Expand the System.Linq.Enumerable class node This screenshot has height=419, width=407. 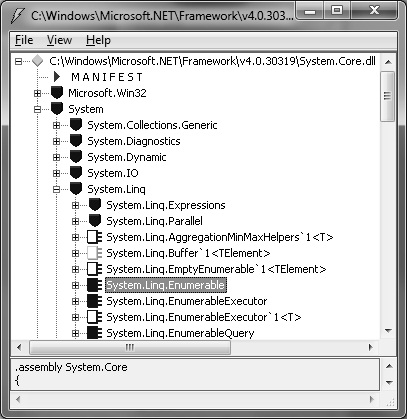75,285
